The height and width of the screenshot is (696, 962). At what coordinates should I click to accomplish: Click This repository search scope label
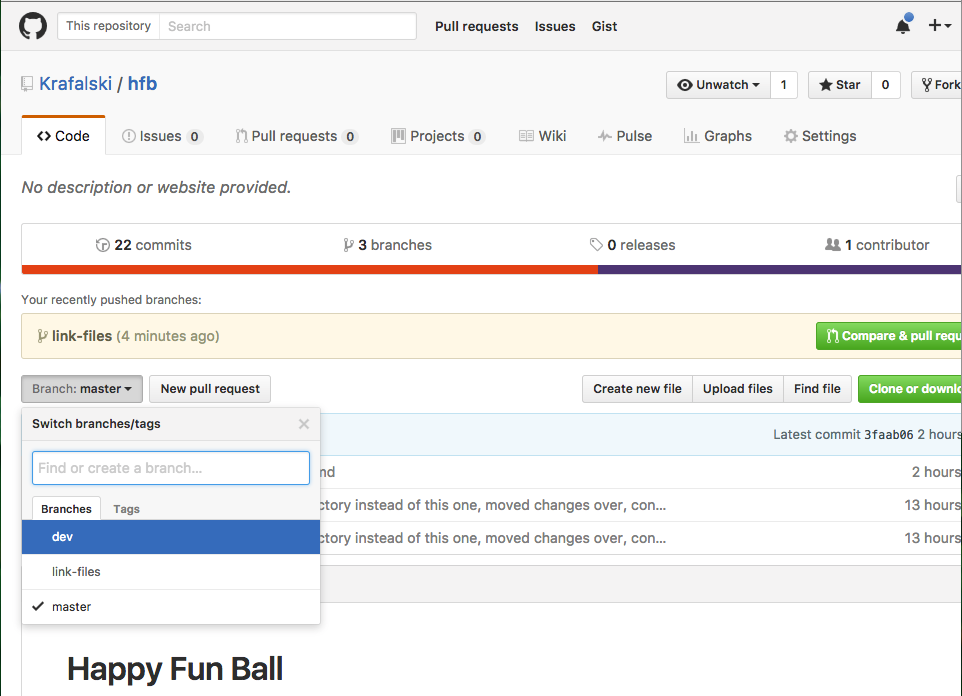(109, 26)
